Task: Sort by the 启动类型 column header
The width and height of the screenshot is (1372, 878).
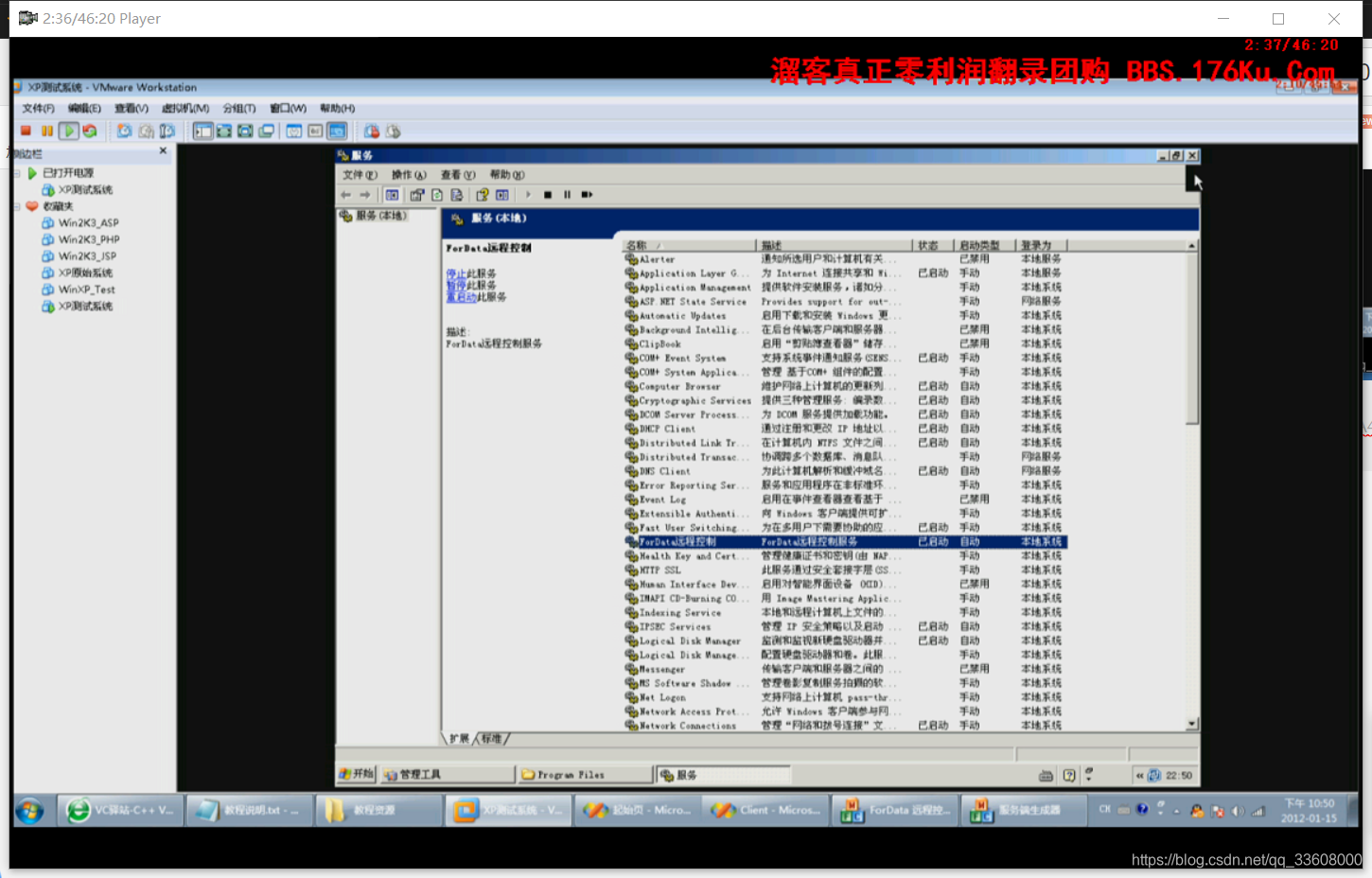Action: [983, 245]
